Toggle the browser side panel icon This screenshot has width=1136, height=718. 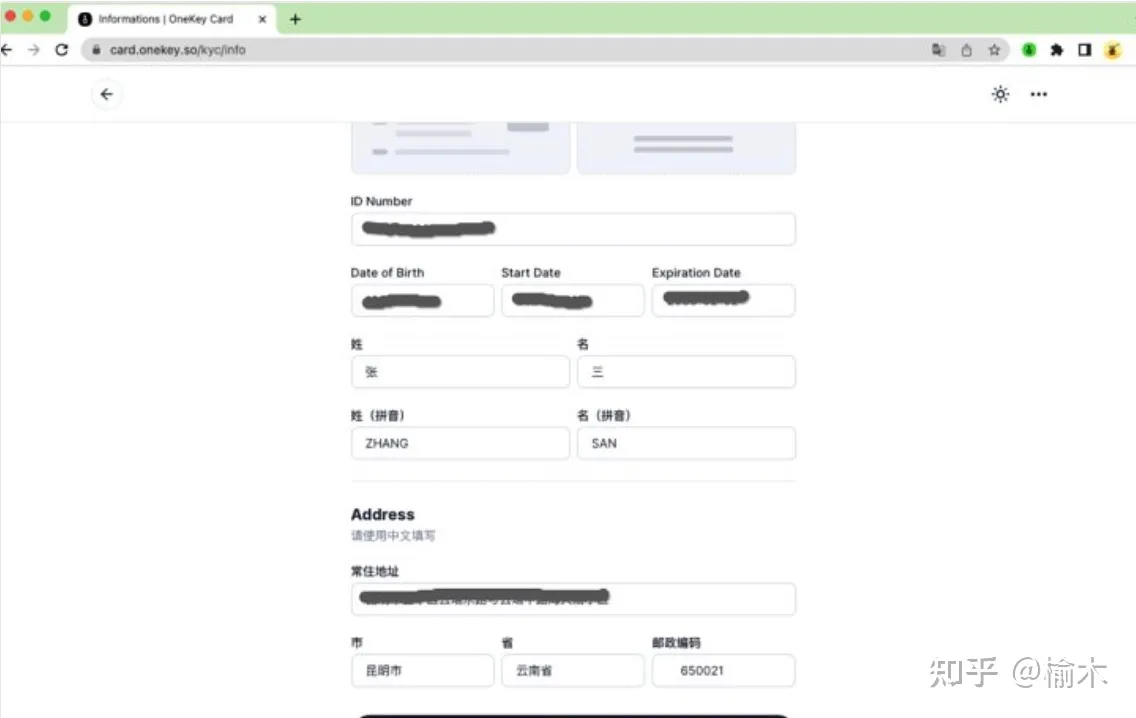point(1085,50)
